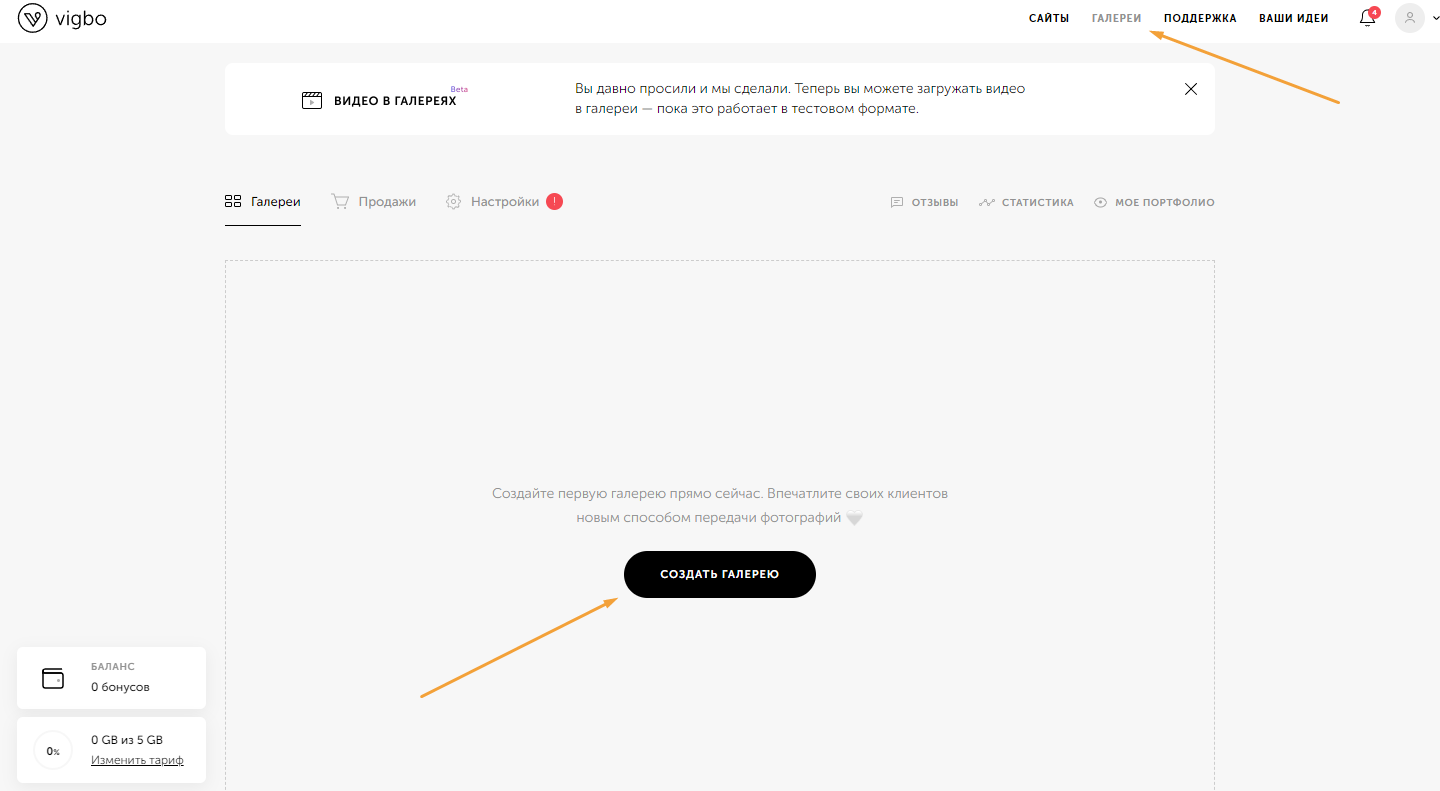Screen dimensions: 1440x791
Task: Open the notifications bell
Action: pyautogui.click(x=1367, y=19)
